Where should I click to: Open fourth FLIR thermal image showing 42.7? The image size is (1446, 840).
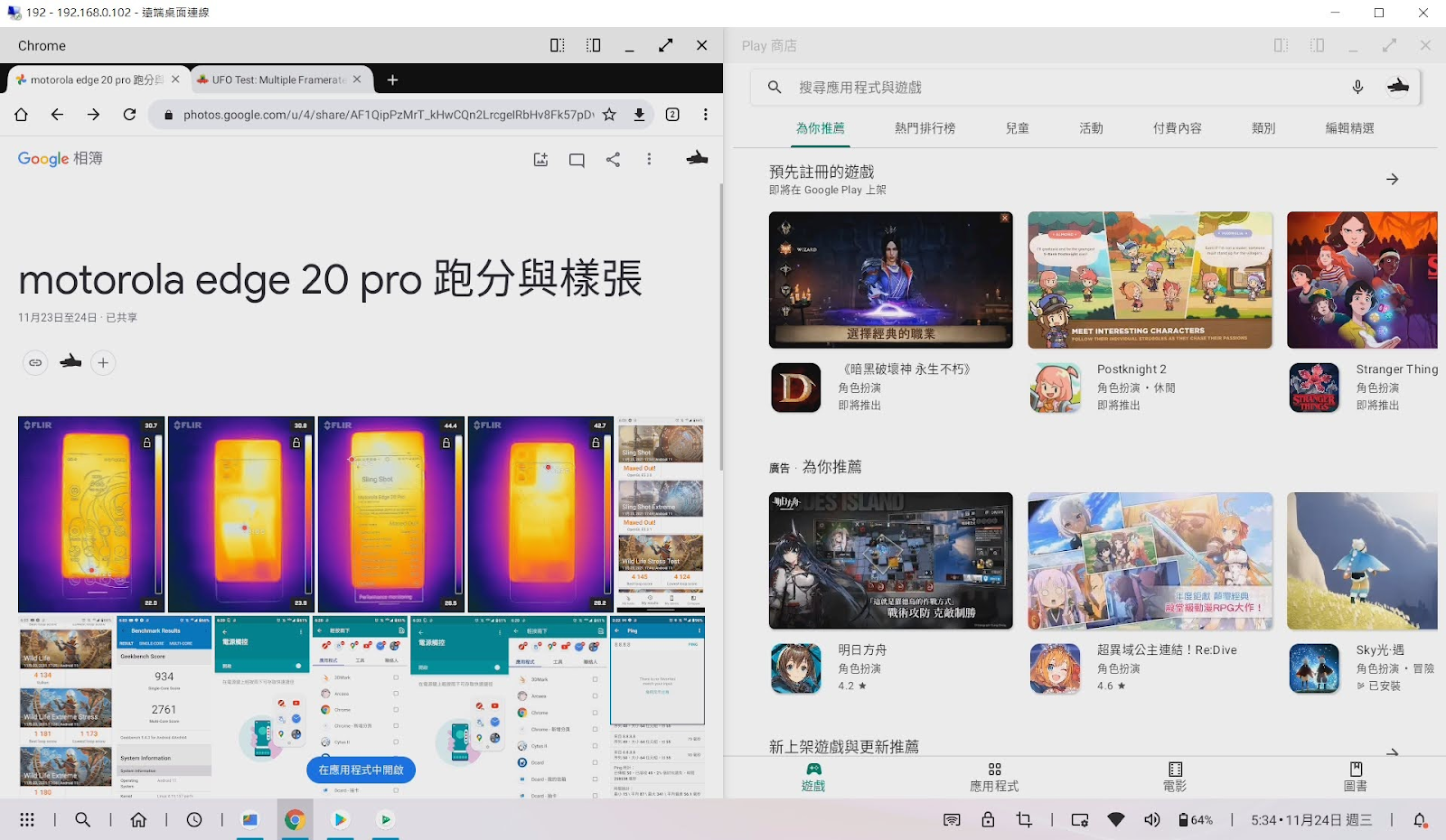pyautogui.click(x=540, y=514)
